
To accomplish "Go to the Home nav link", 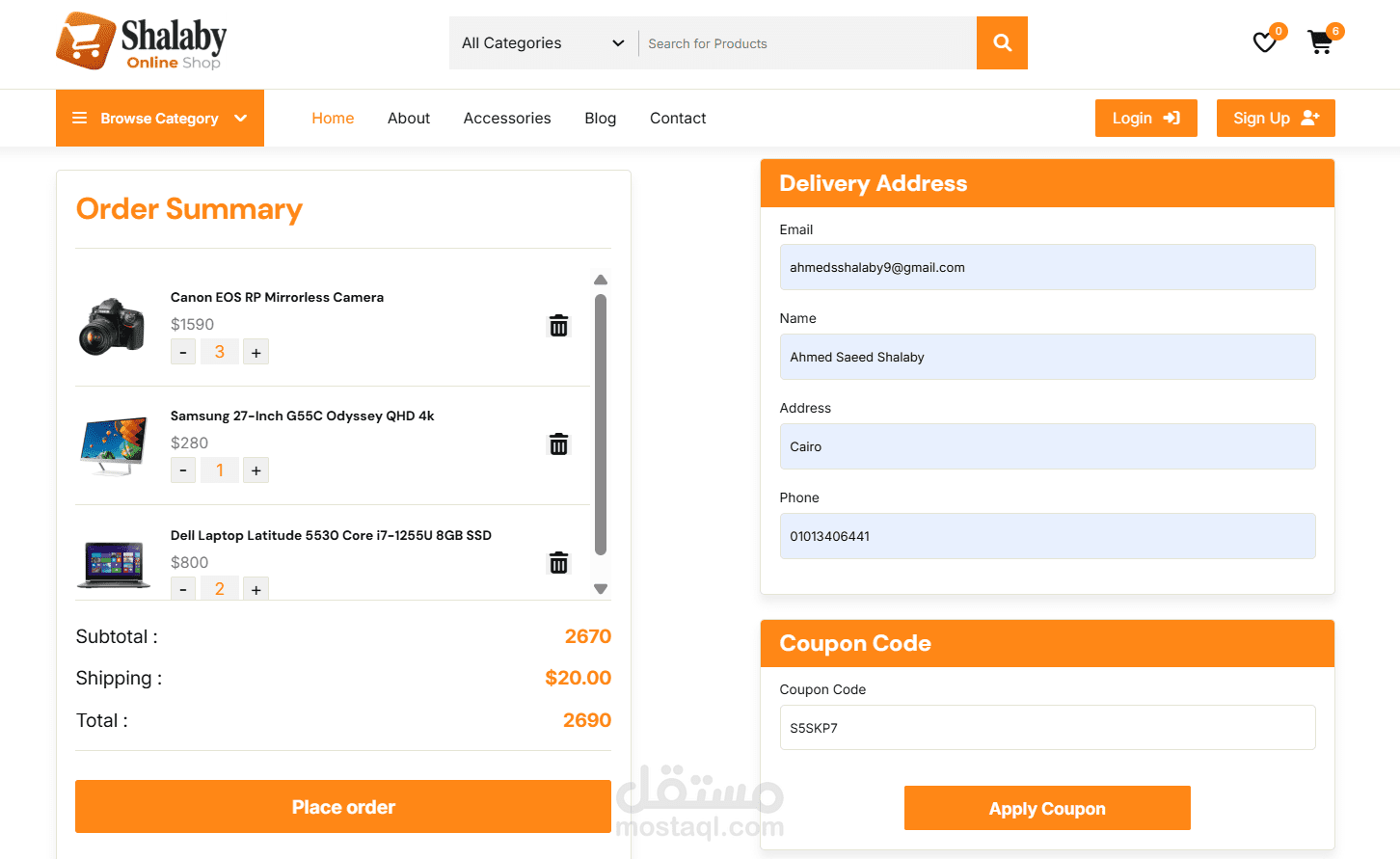I will 333,118.
